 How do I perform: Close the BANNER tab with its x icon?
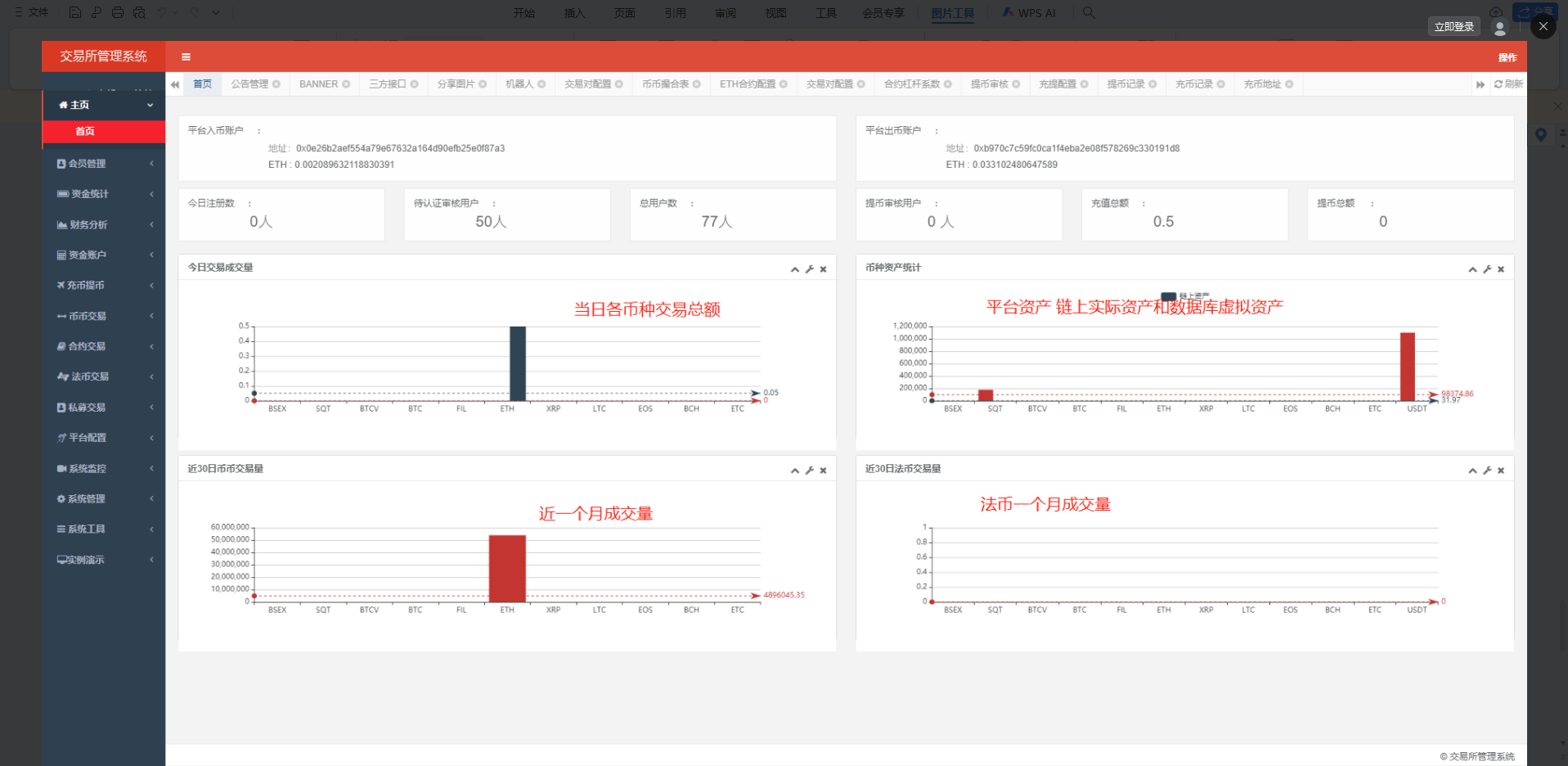pos(346,84)
